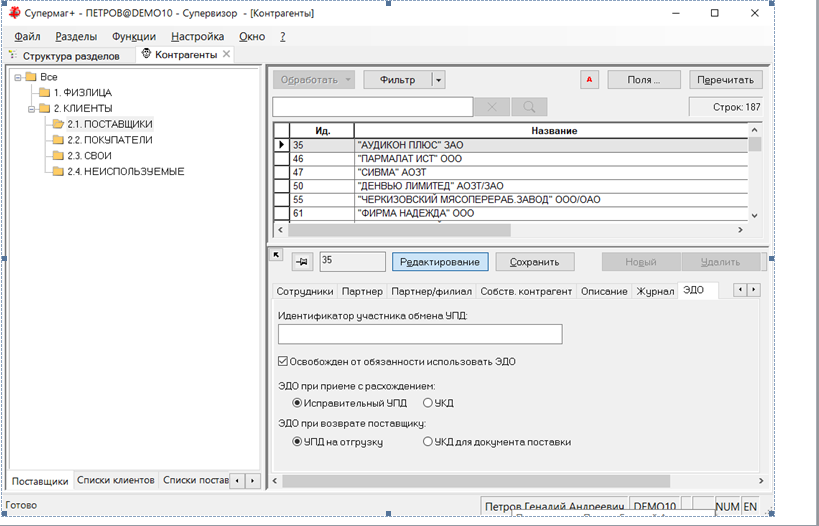Click the arrow icon to collapse the detail panel
This screenshot has width=819, height=526.
[276, 254]
